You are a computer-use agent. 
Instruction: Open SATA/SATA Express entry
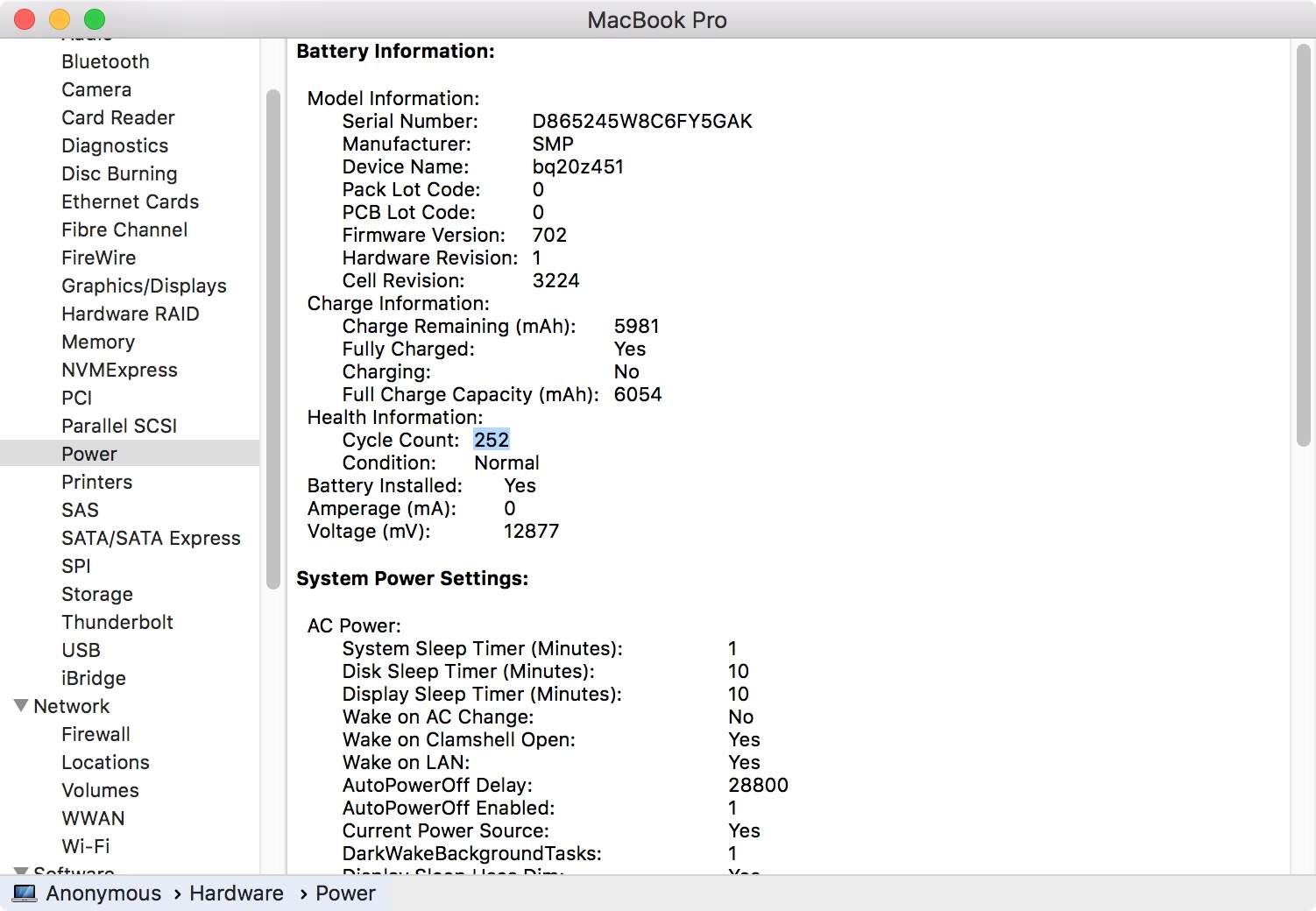pyautogui.click(x=151, y=538)
